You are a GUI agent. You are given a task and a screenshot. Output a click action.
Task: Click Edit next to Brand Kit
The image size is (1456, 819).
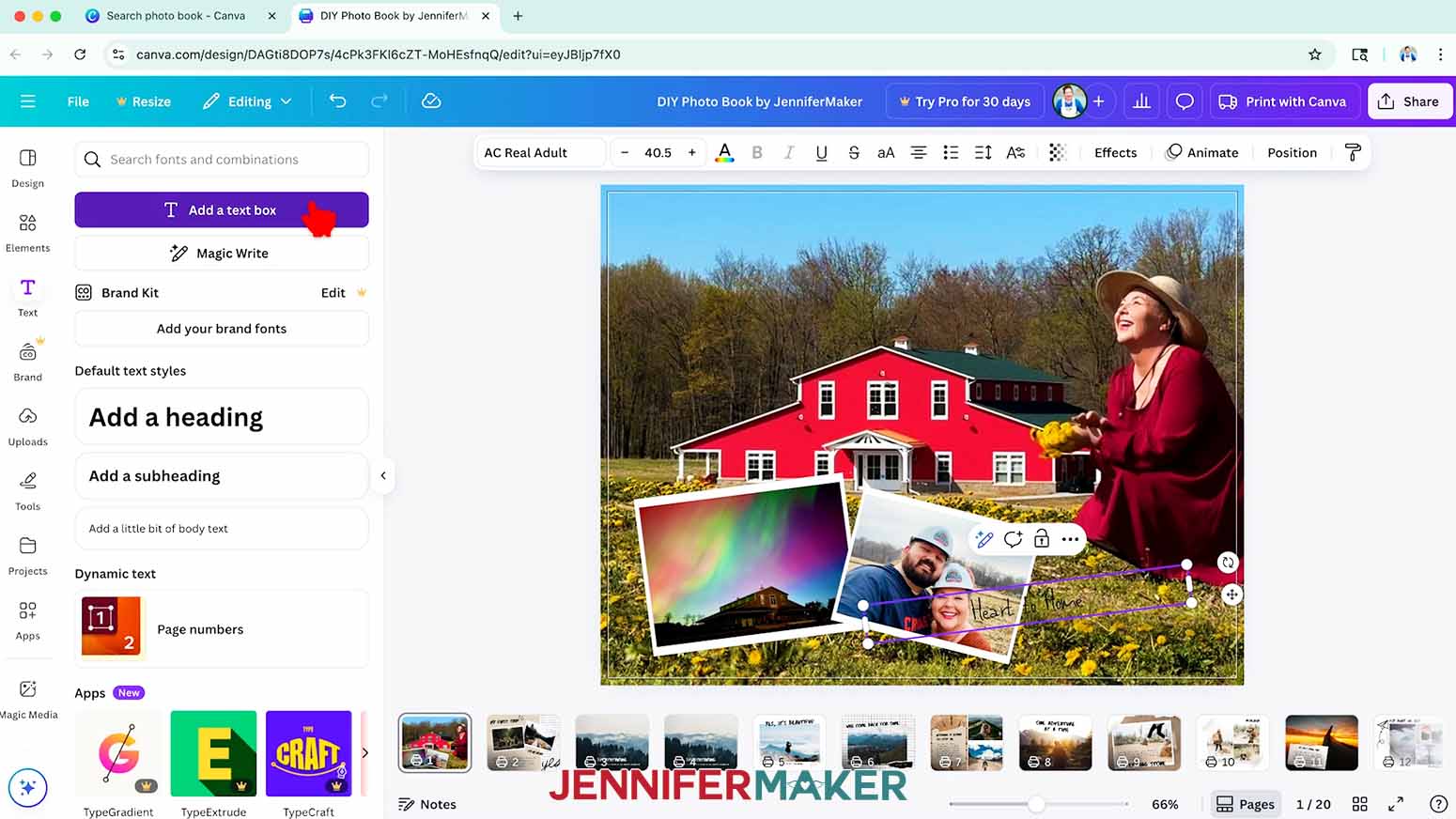click(333, 293)
